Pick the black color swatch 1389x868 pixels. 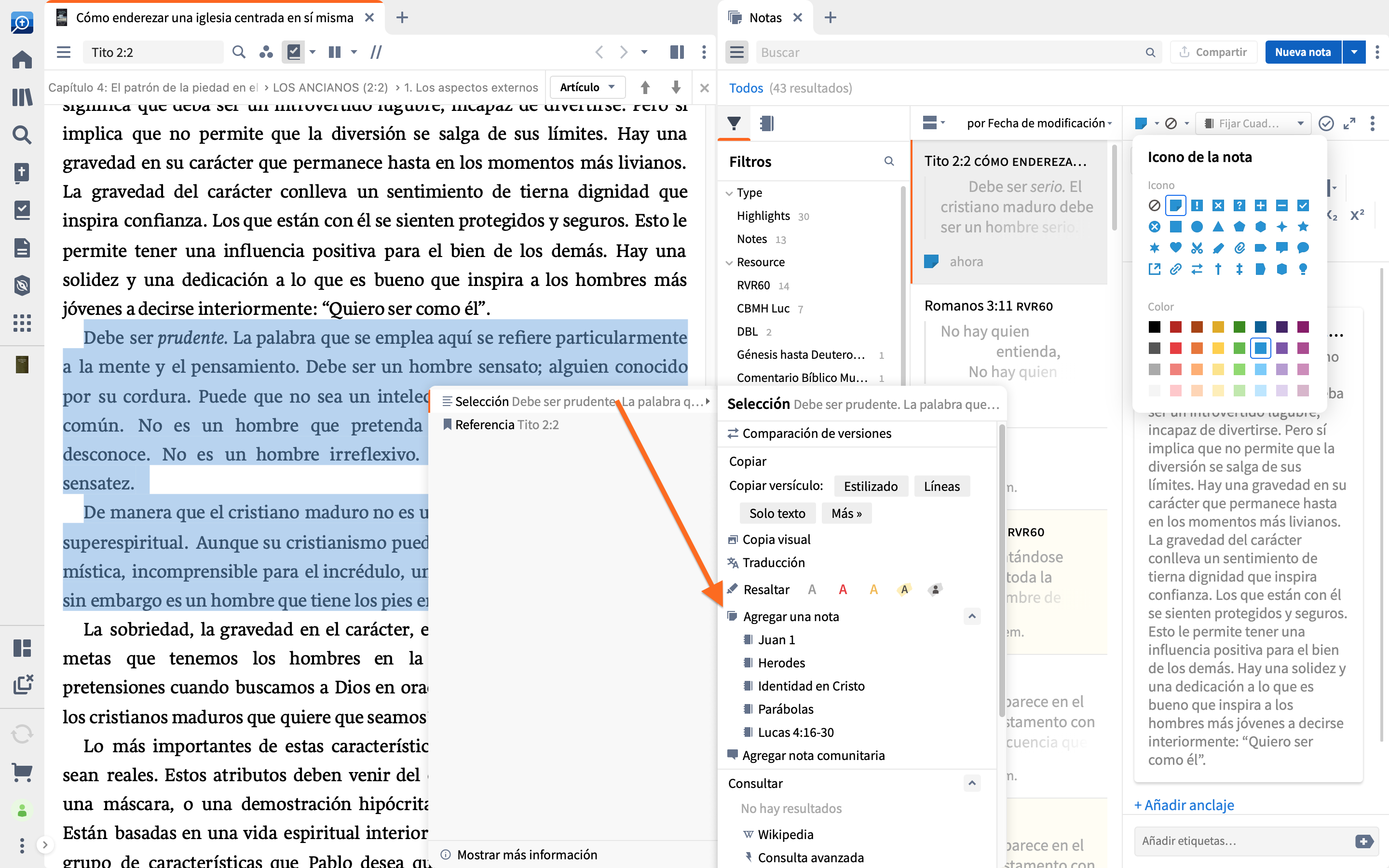(1154, 326)
